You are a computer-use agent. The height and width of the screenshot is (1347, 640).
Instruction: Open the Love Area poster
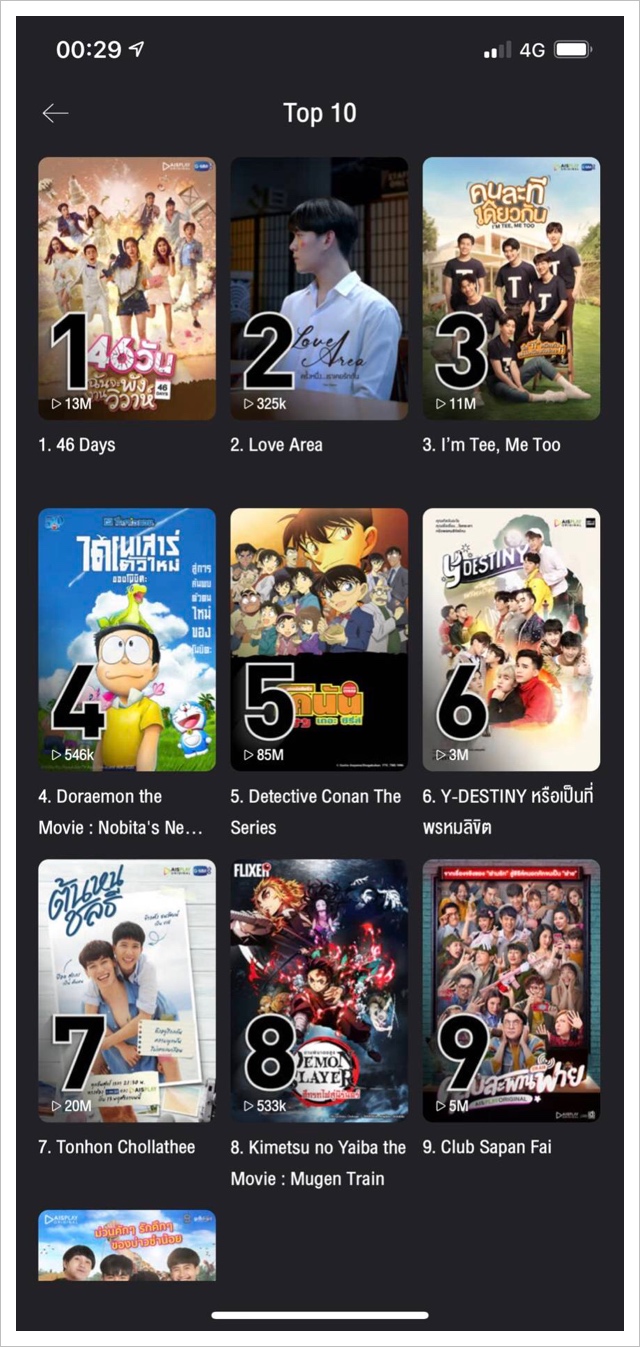click(x=319, y=288)
